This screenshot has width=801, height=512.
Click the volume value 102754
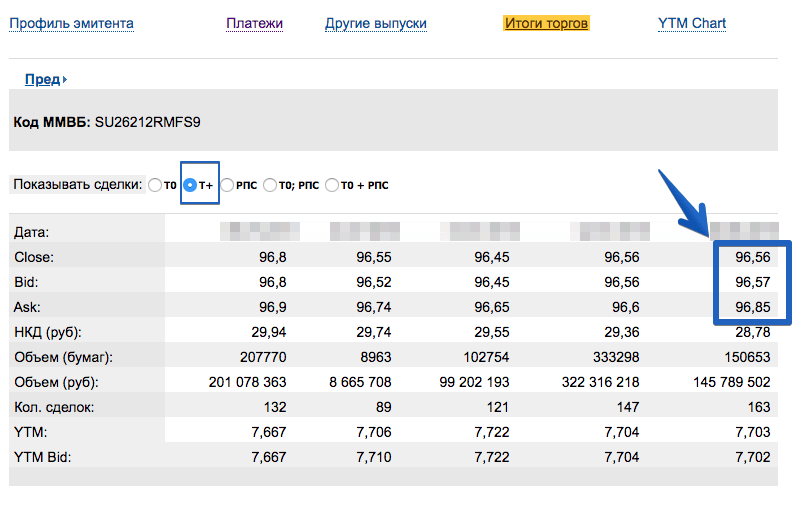pyautogui.click(x=486, y=357)
